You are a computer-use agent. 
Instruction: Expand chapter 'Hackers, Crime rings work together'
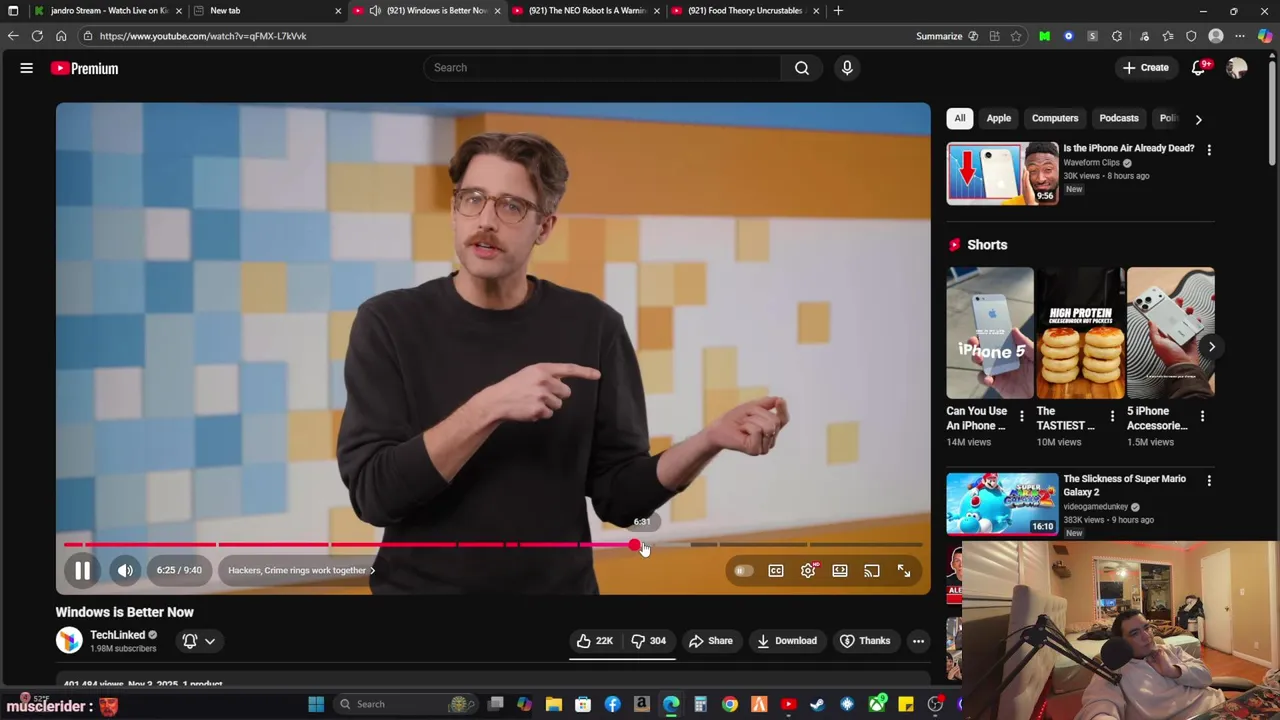point(301,570)
